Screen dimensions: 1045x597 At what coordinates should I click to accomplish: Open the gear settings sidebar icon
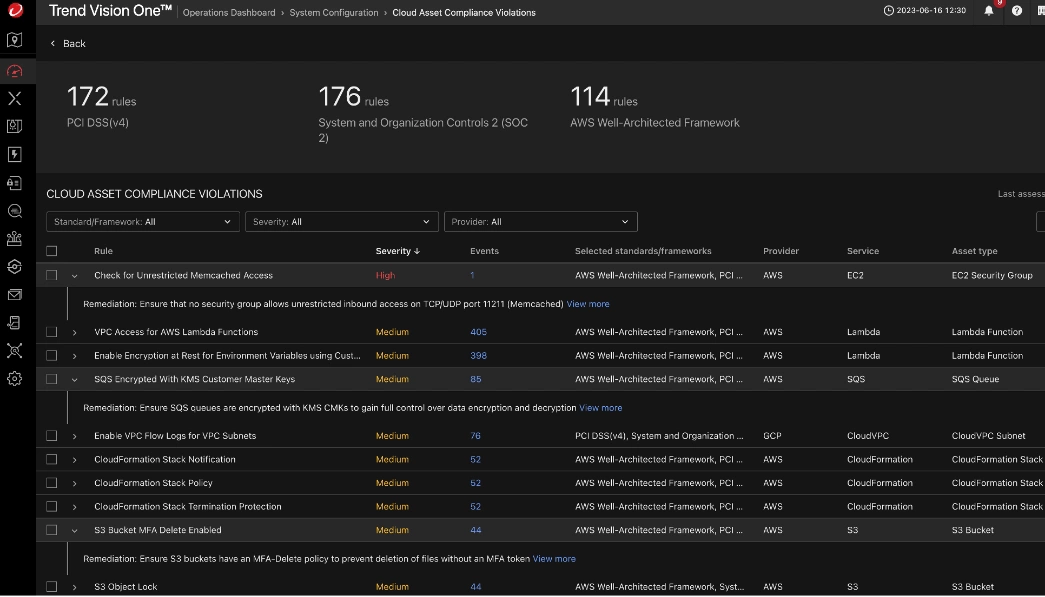coord(15,378)
